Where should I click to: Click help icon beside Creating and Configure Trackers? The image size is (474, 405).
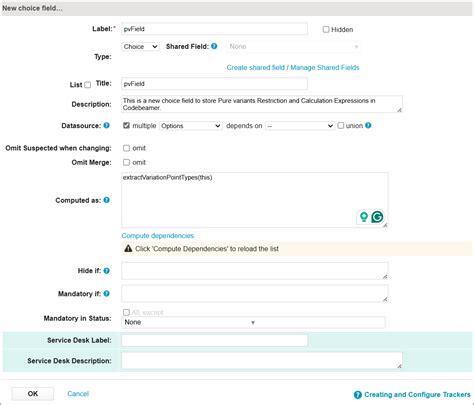(358, 395)
